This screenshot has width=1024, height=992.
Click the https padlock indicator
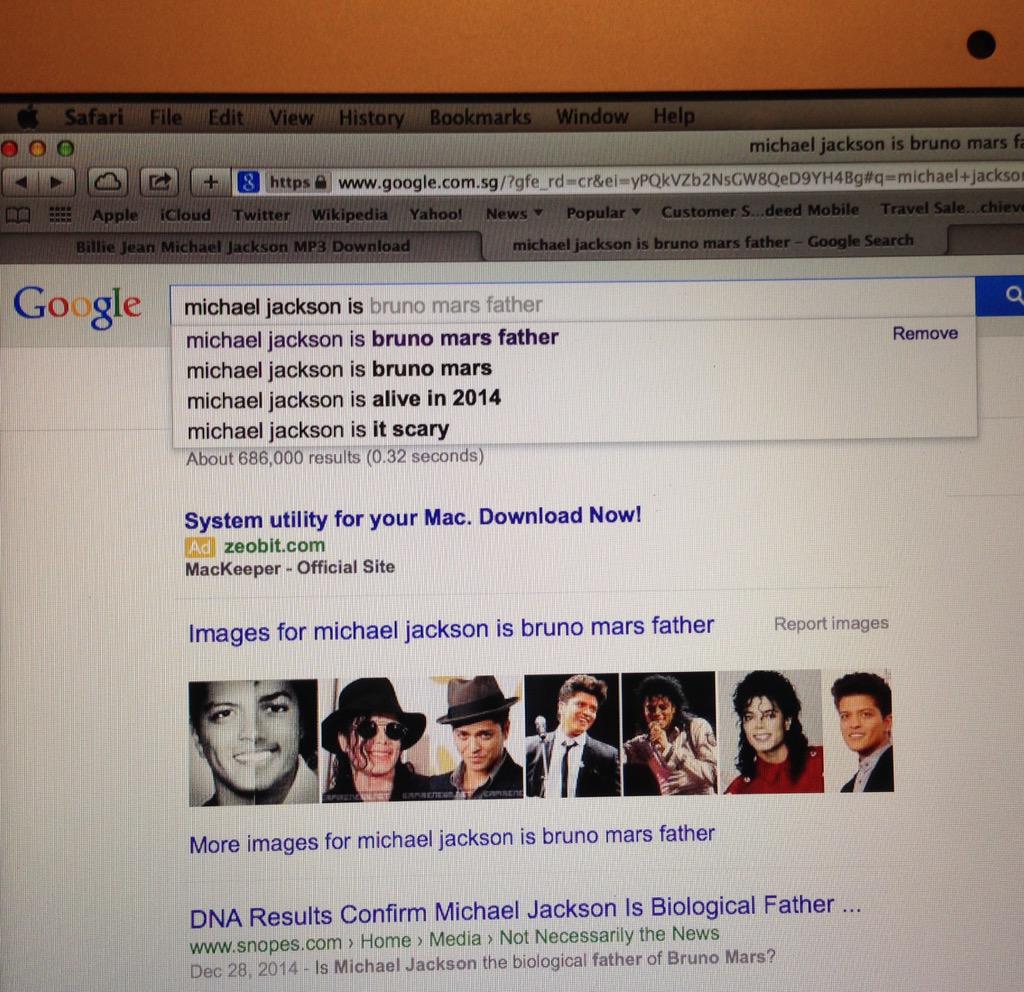[x=298, y=182]
